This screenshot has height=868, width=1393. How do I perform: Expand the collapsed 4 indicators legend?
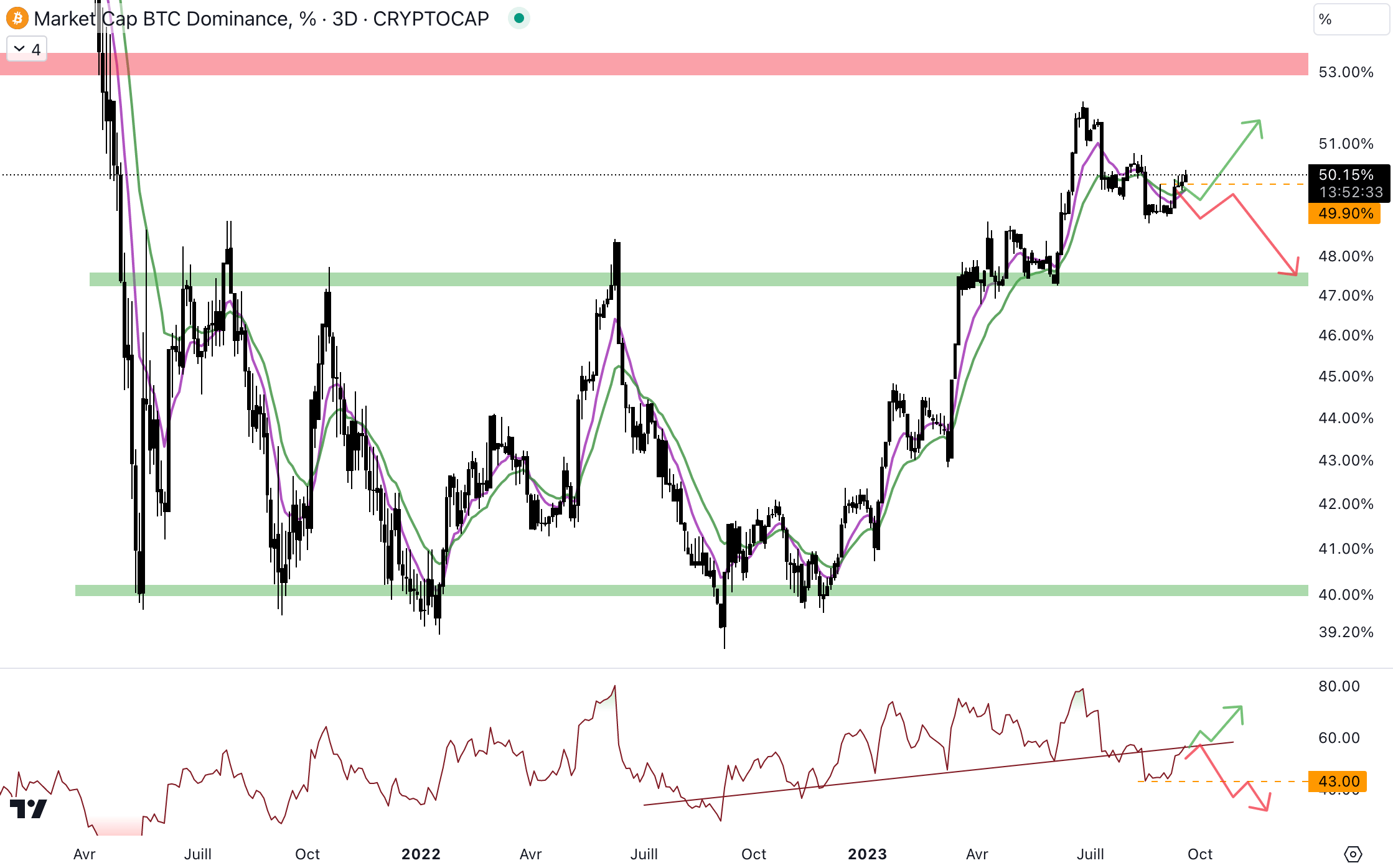[x=27, y=49]
